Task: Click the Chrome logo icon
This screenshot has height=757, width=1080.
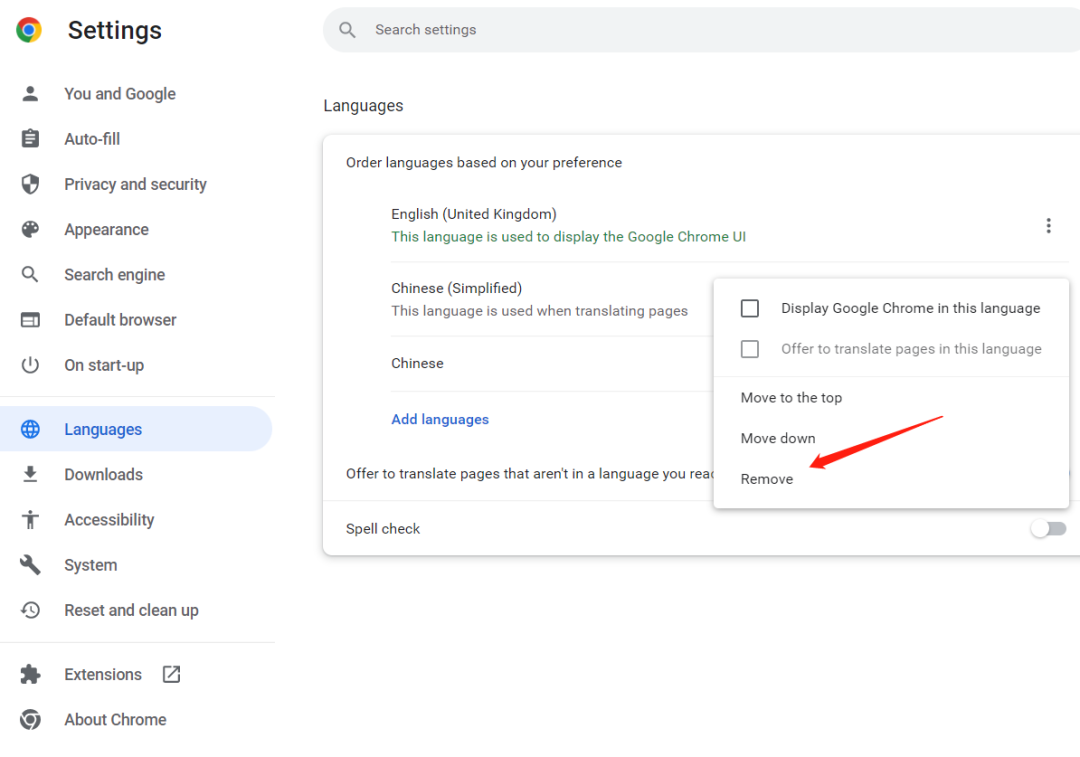Action: tap(29, 30)
